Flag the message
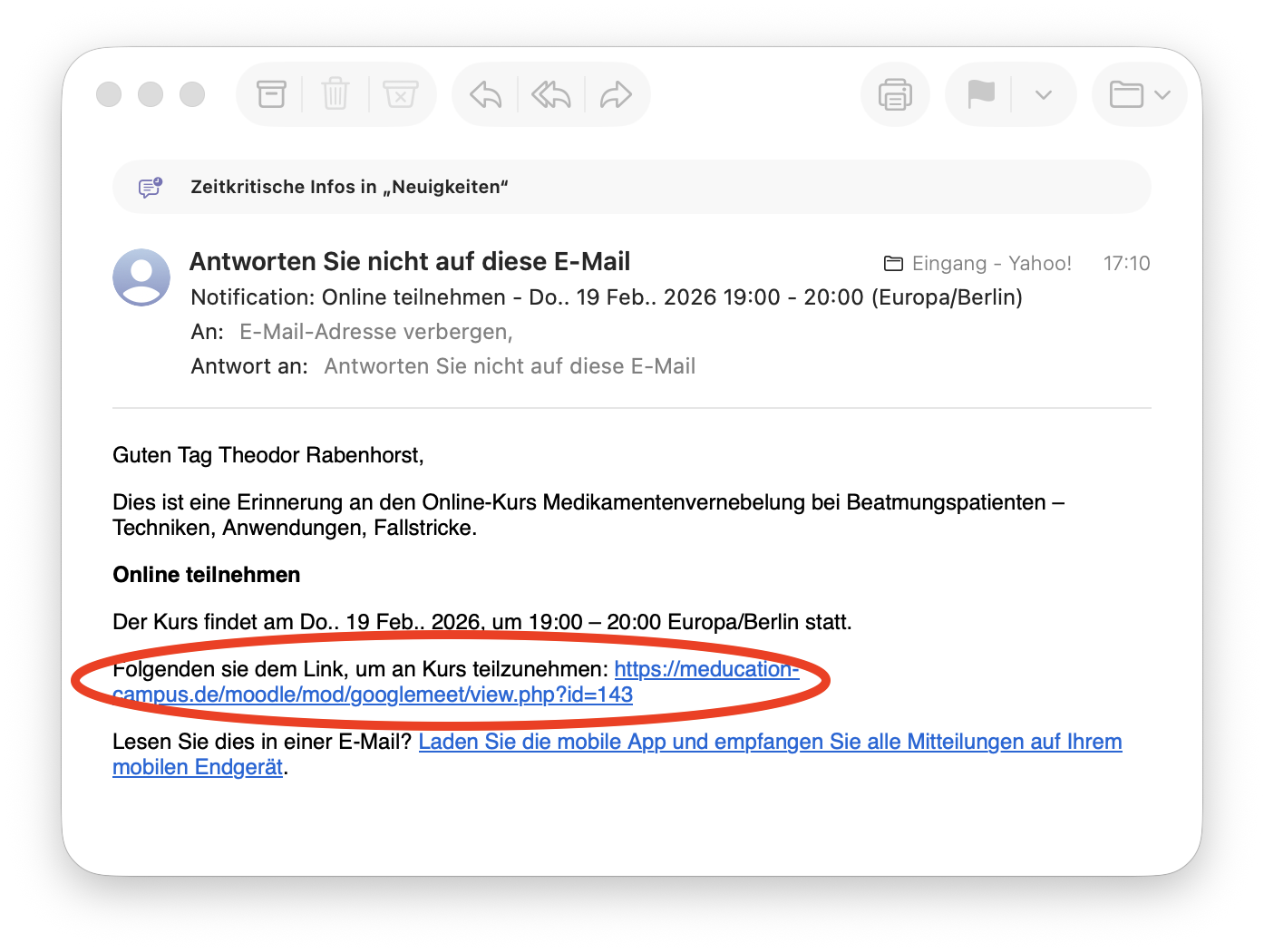Viewport: 1264px width, 952px height. pos(981,93)
